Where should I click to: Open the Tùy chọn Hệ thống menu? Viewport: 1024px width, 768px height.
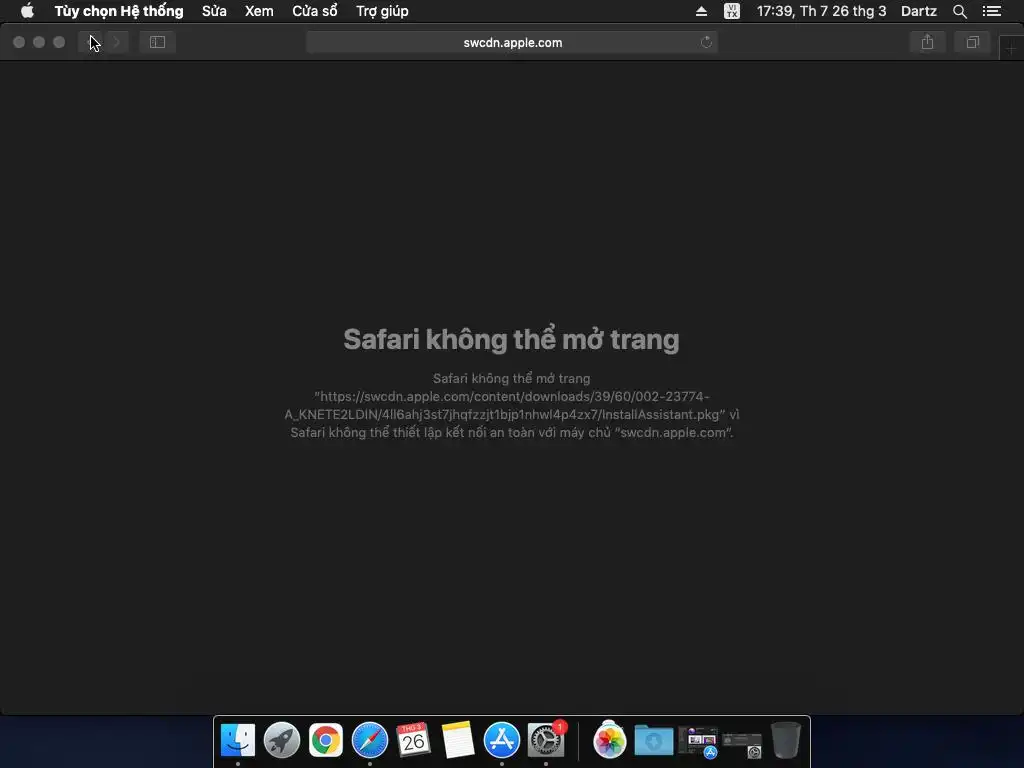tap(119, 11)
